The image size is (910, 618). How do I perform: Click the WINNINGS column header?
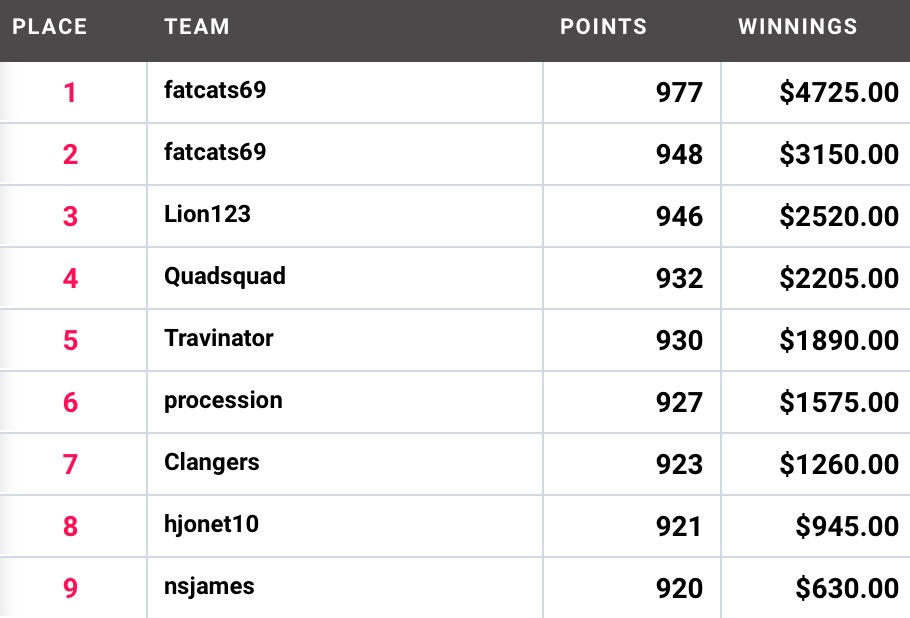coord(798,27)
